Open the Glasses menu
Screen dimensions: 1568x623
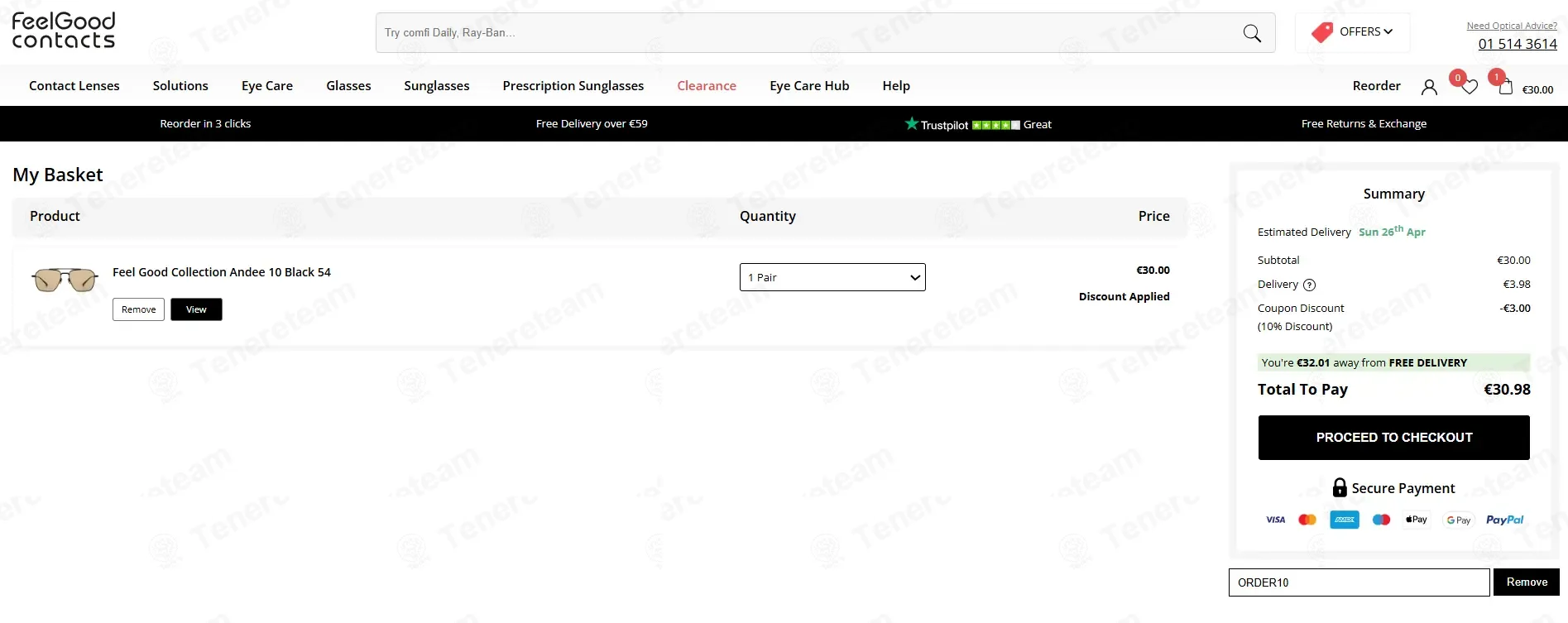click(x=348, y=86)
